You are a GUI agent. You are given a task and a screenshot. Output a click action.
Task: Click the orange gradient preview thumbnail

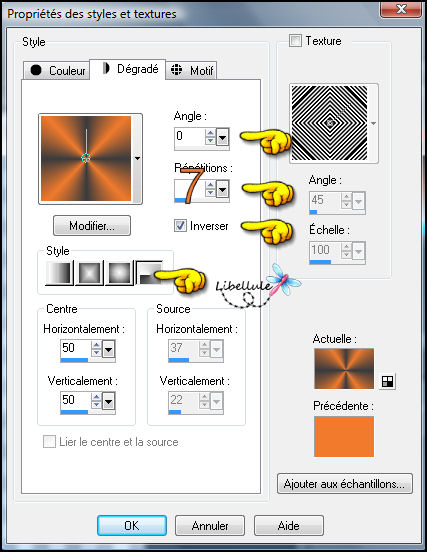[86, 158]
